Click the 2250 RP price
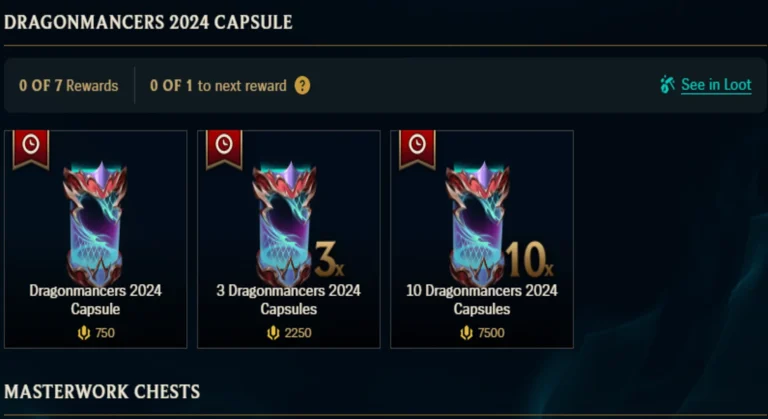Screen dimensions: 768x419 [298, 333]
